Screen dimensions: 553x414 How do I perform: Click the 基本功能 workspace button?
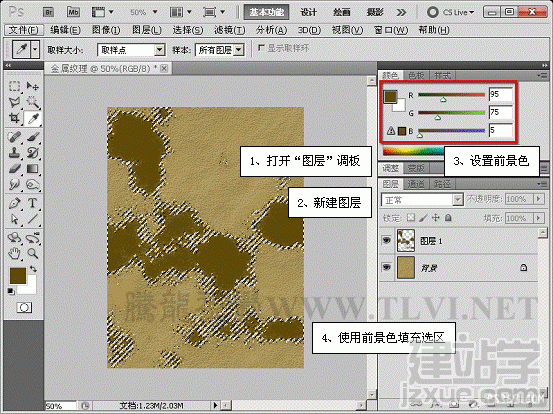pos(266,12)
